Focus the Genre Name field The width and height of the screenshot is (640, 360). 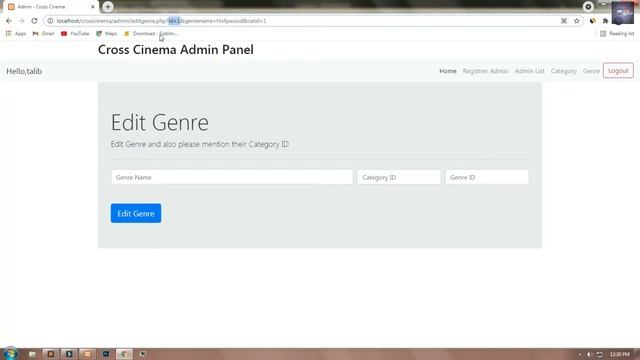(x=231, y=177)
